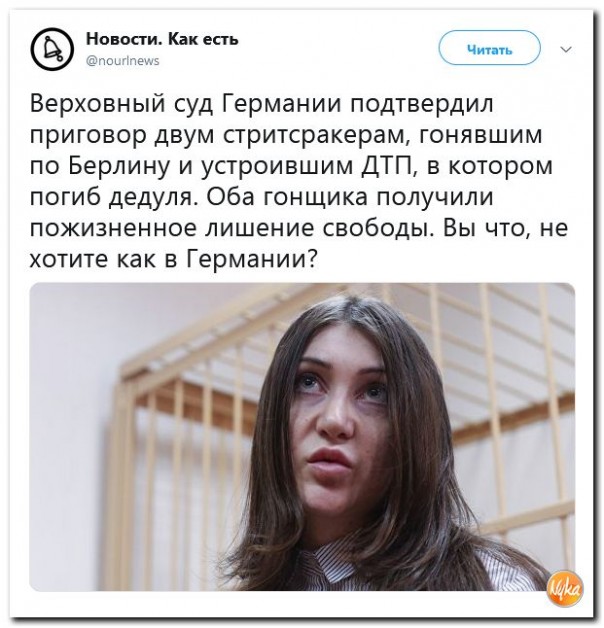Screen dimensions: 604x628
Task: Click the word "свободы" in the tweet
Action: (x=379, y=228)
